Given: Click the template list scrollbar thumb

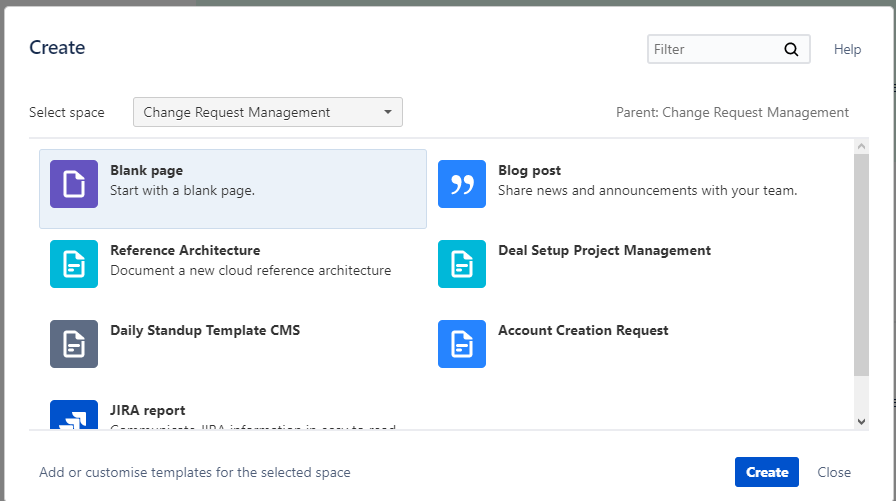Looking at the screenshot, I should click(862, 265).
